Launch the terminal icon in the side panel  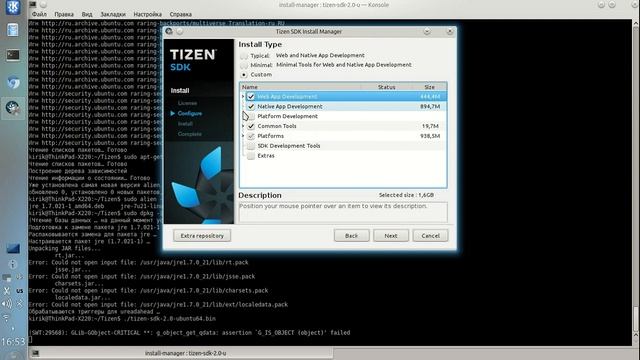coord(13,55)
